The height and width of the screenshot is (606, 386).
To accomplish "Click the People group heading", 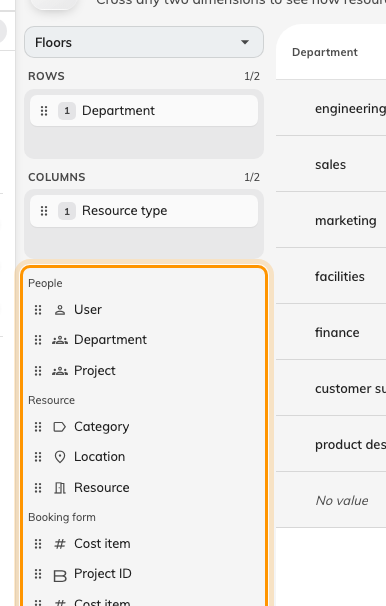I will (x=45, y=283).
